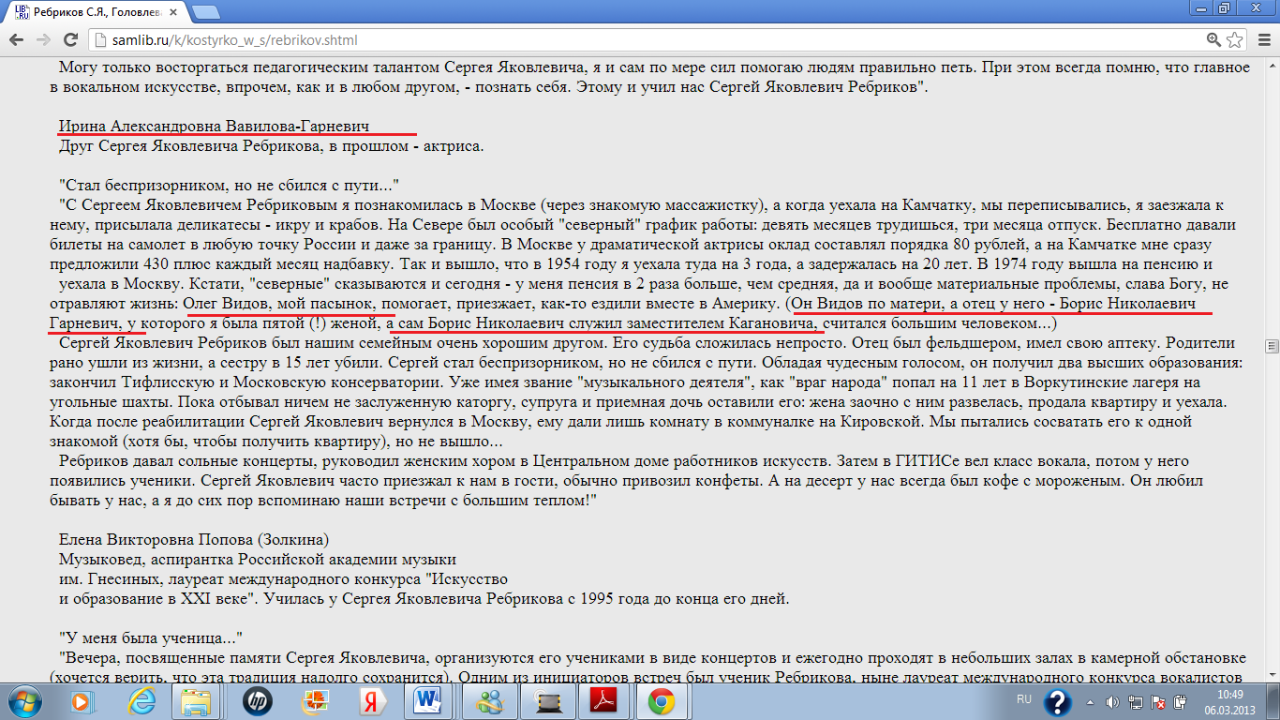Open the volume speaker icon
The image size is (1280, 720).
[x=1112, y=702]
